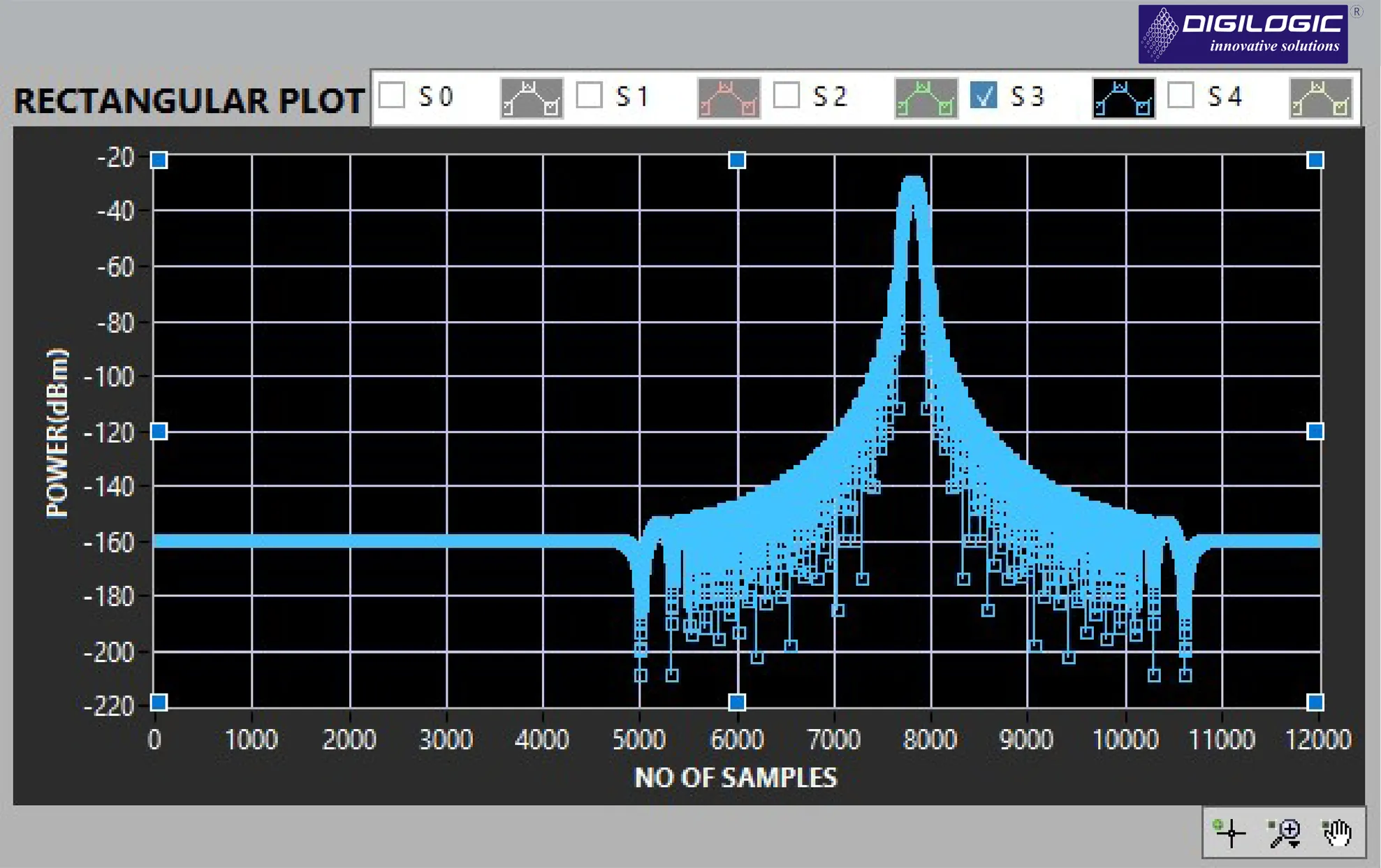Activate the hand panning tool
1381x868 pixels.
tap(1337, 832)
